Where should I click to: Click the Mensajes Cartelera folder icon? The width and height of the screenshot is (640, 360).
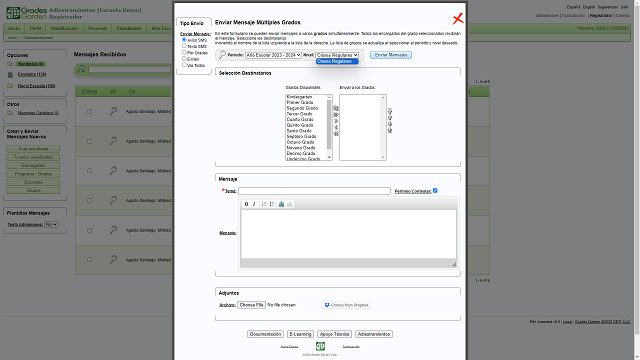pos(10,113)
